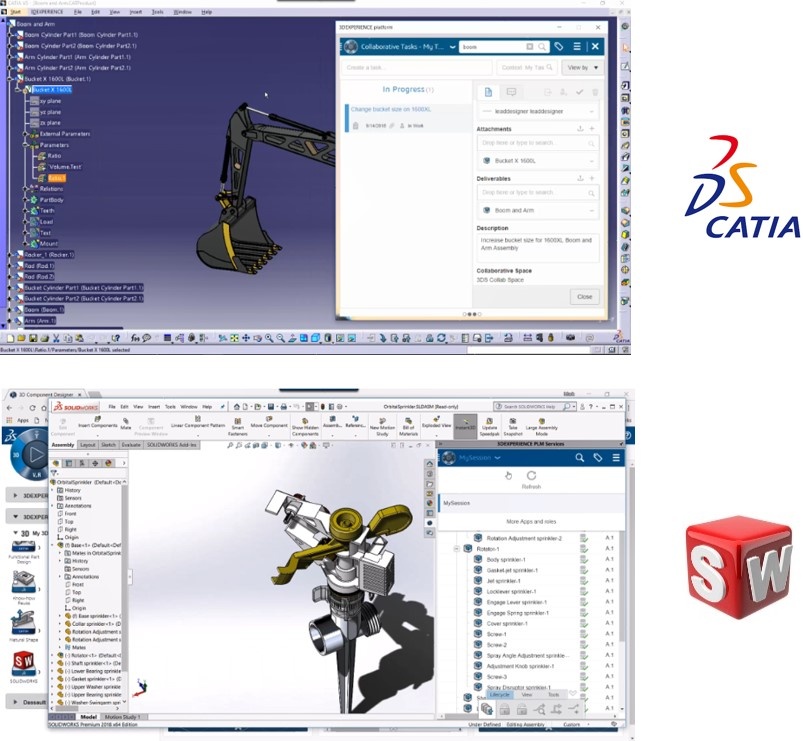803x741 pixels.
Task: Click the Create a task input field
Action: coord(417,68)
